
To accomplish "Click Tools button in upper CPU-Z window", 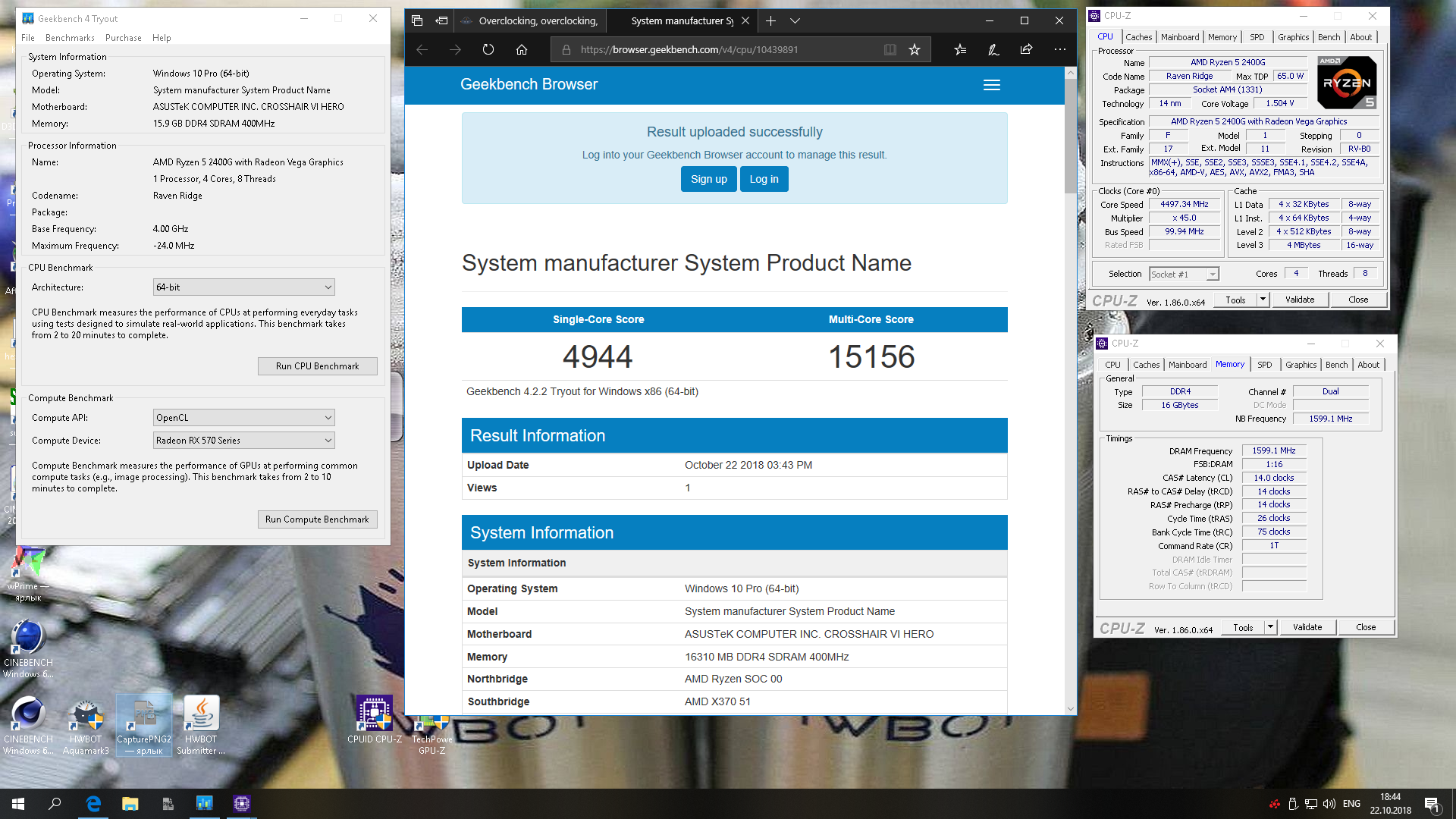I will tap(1235, 300).
